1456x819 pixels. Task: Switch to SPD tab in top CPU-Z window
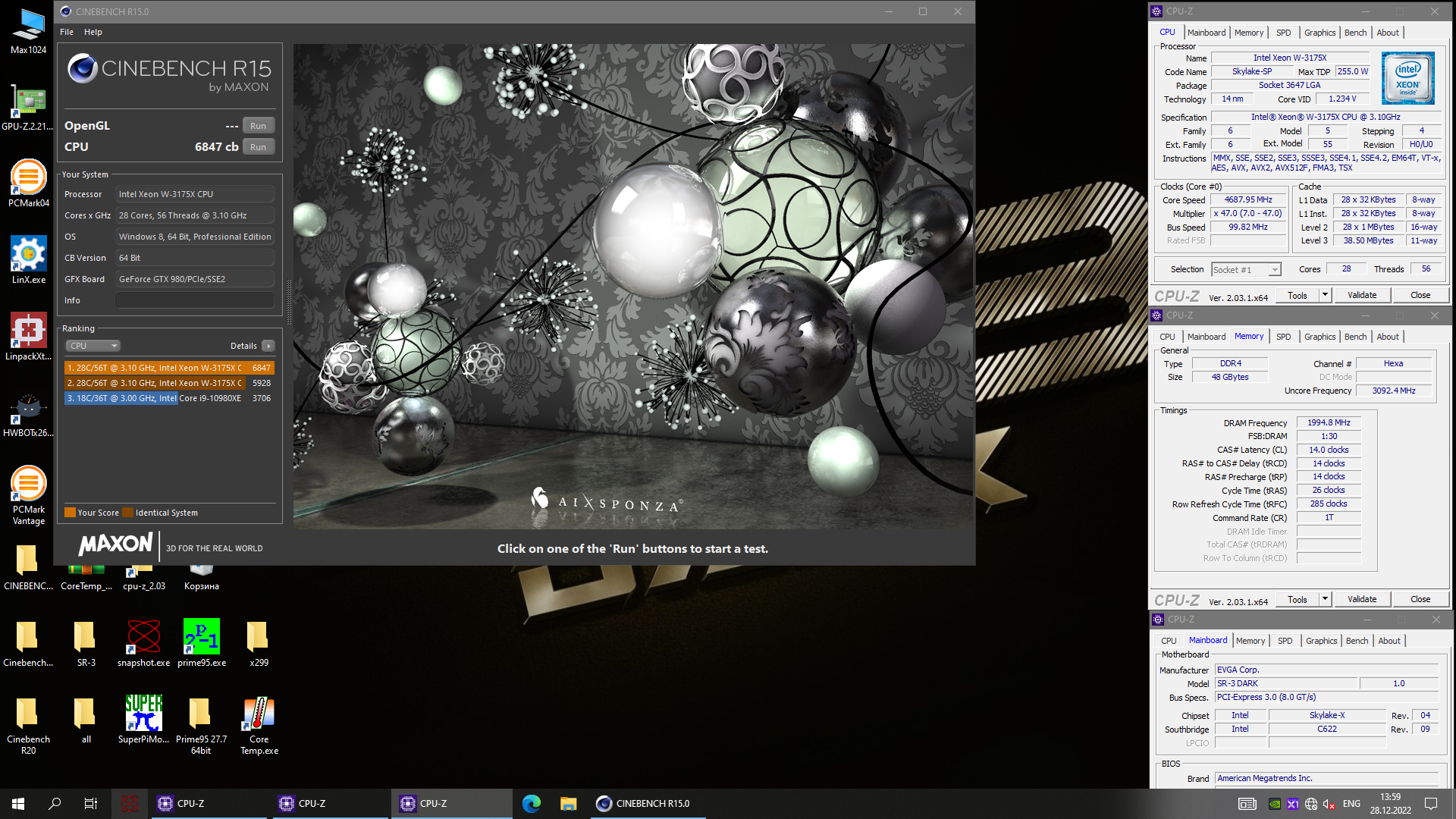pyautogui.click(x=1283, y=33)
